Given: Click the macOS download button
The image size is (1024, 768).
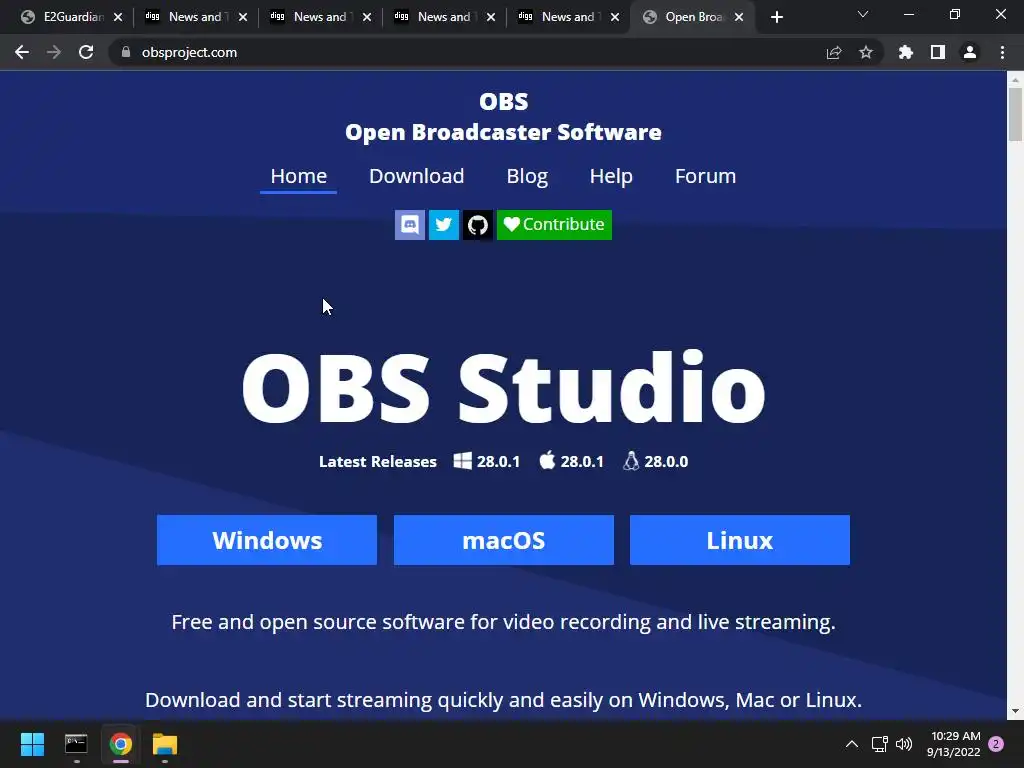Looking at the screenshot, I should tap(504, 540).
